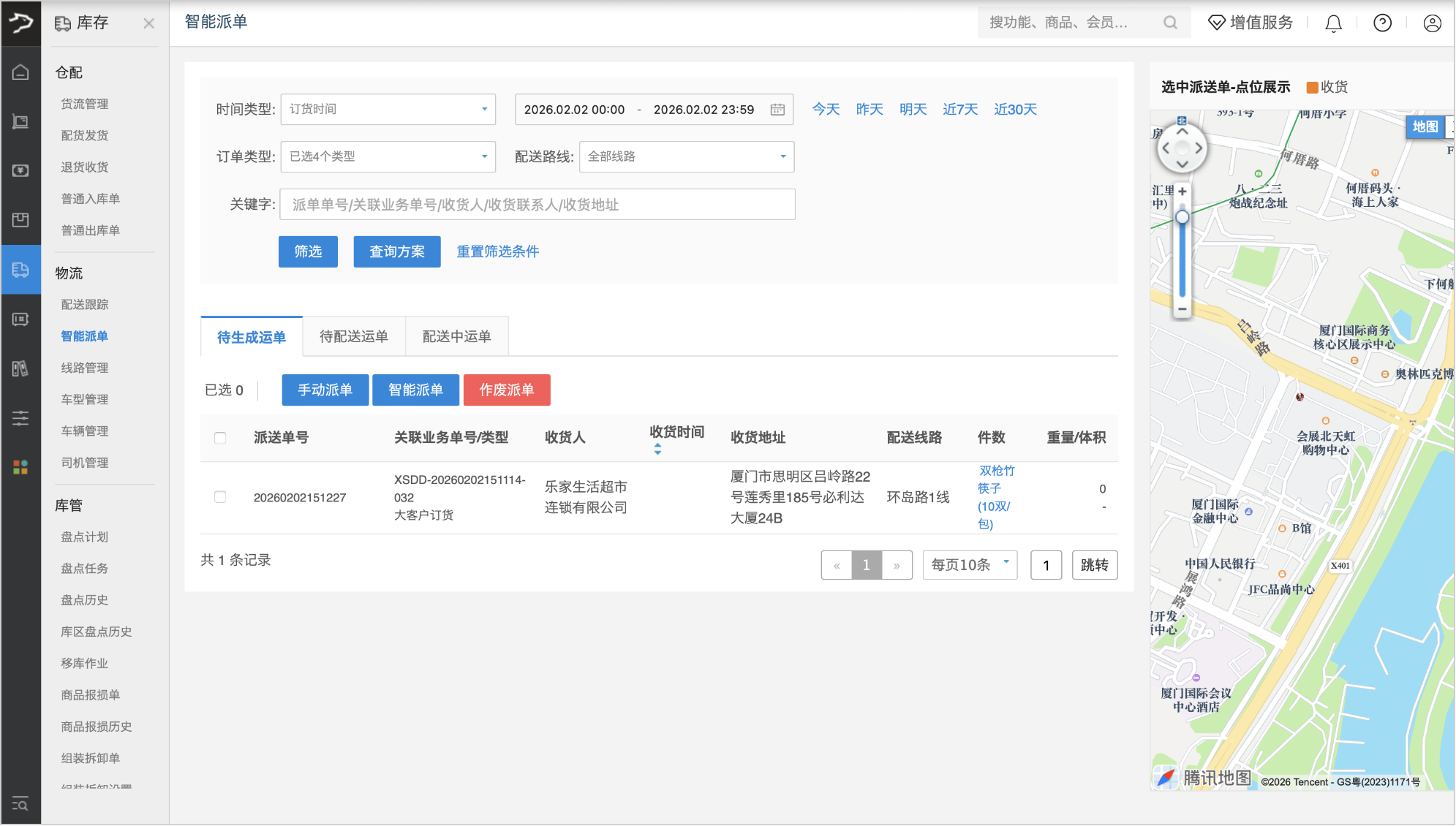Click the 重置筛选条件 link
The width and height of the screenshot is (1456, 826).
[x=497, y=251]
